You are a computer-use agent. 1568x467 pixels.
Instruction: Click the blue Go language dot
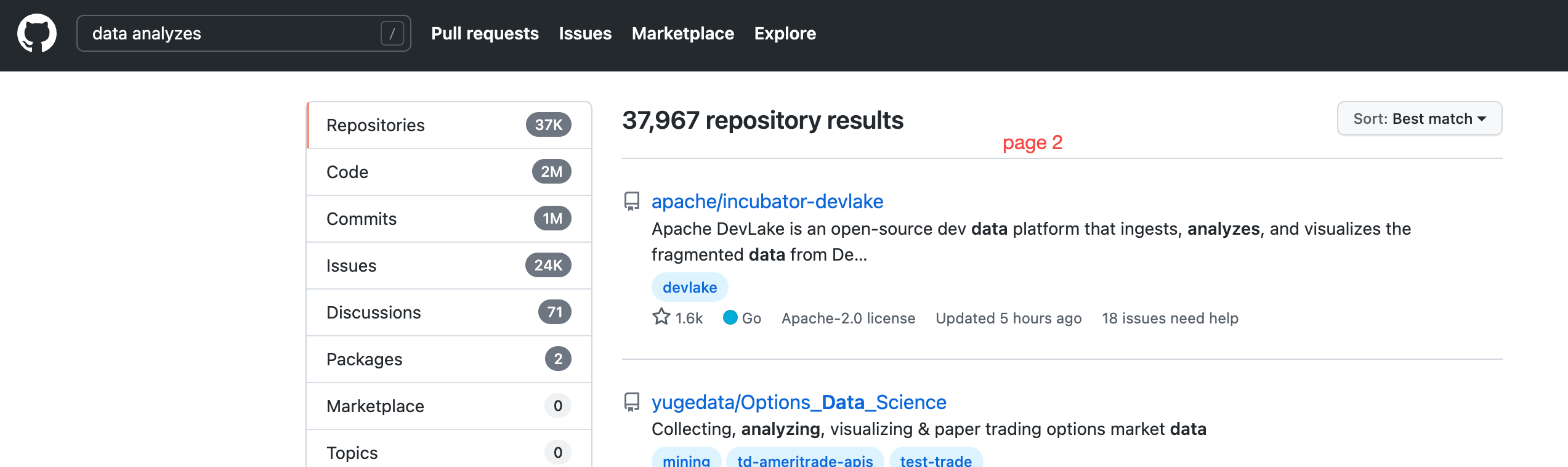click(x=730, y=317)
